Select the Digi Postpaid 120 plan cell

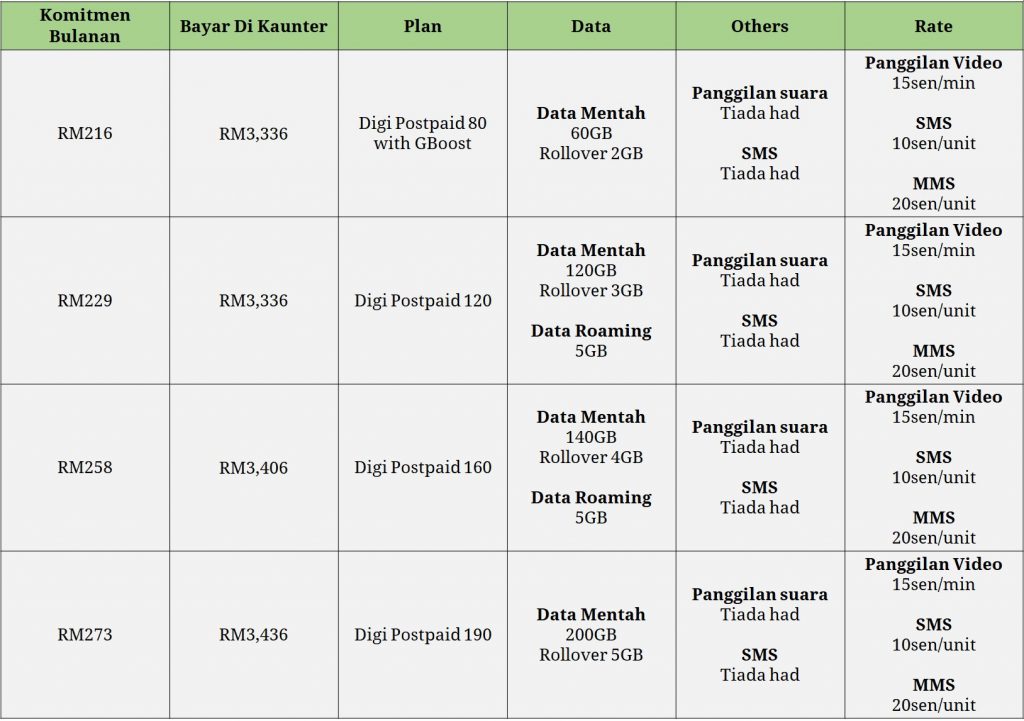point(423,300)
